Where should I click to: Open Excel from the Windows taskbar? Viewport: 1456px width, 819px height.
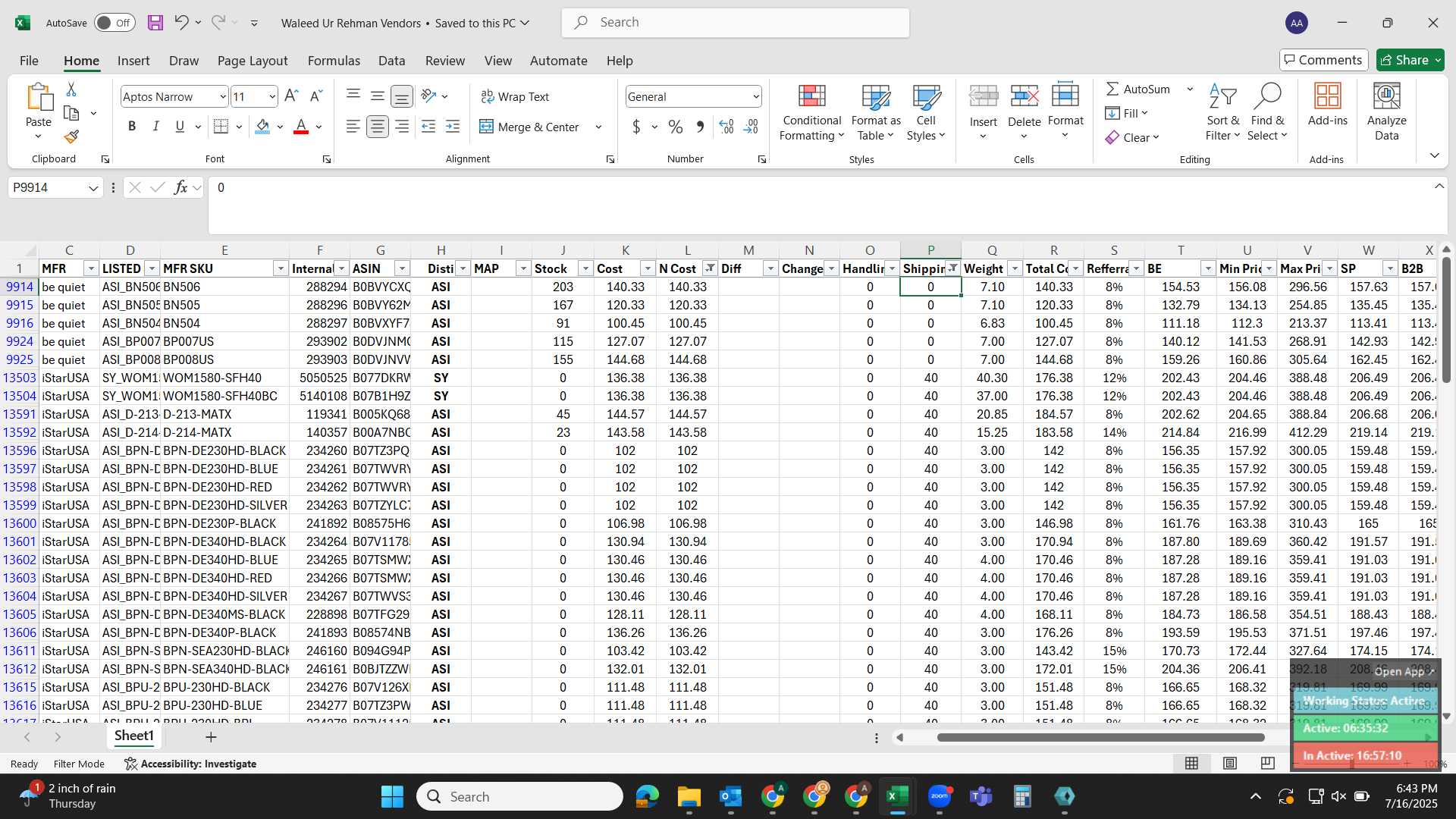pos(898,796)
